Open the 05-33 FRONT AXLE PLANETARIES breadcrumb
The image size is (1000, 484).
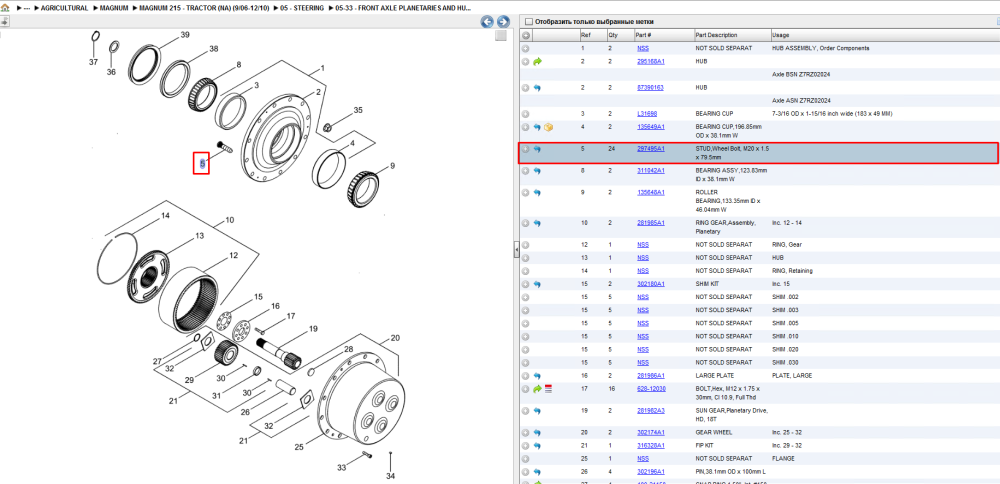(x=404, y=8)
